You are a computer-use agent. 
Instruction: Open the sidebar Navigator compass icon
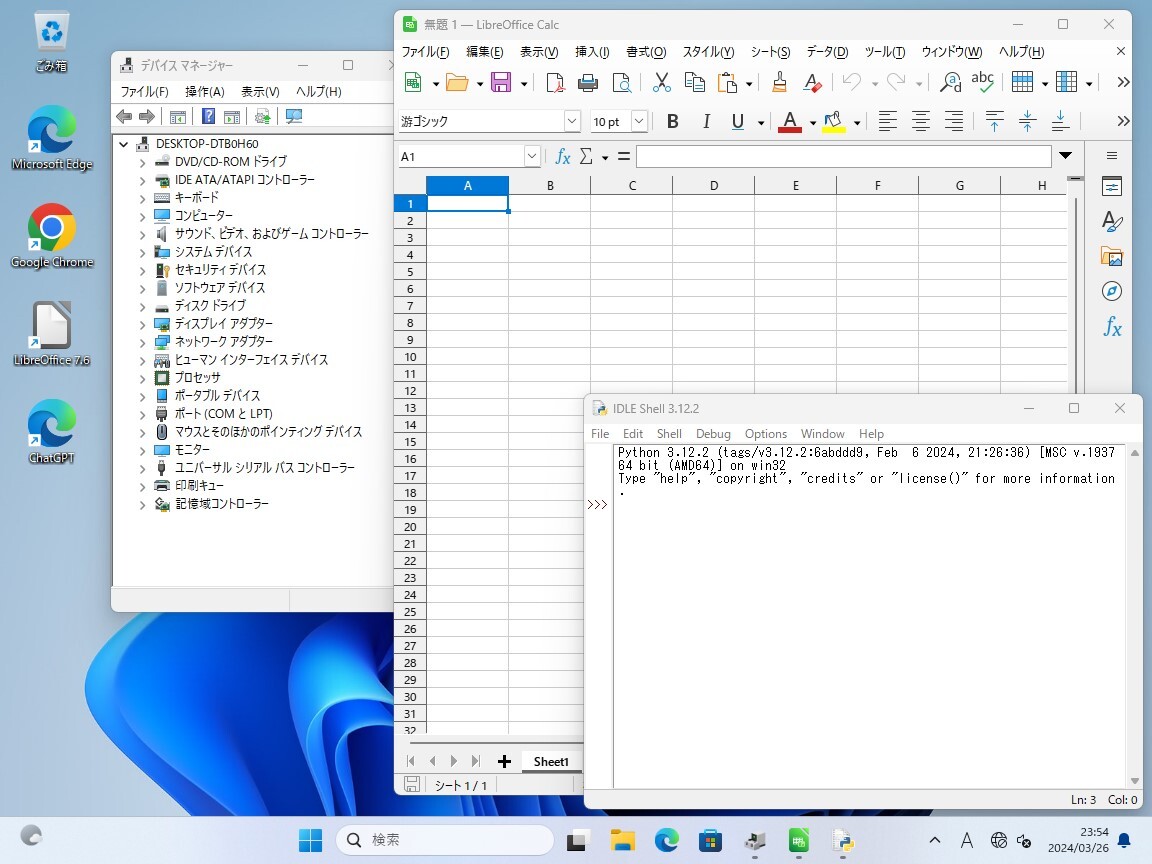point(1112,291)
